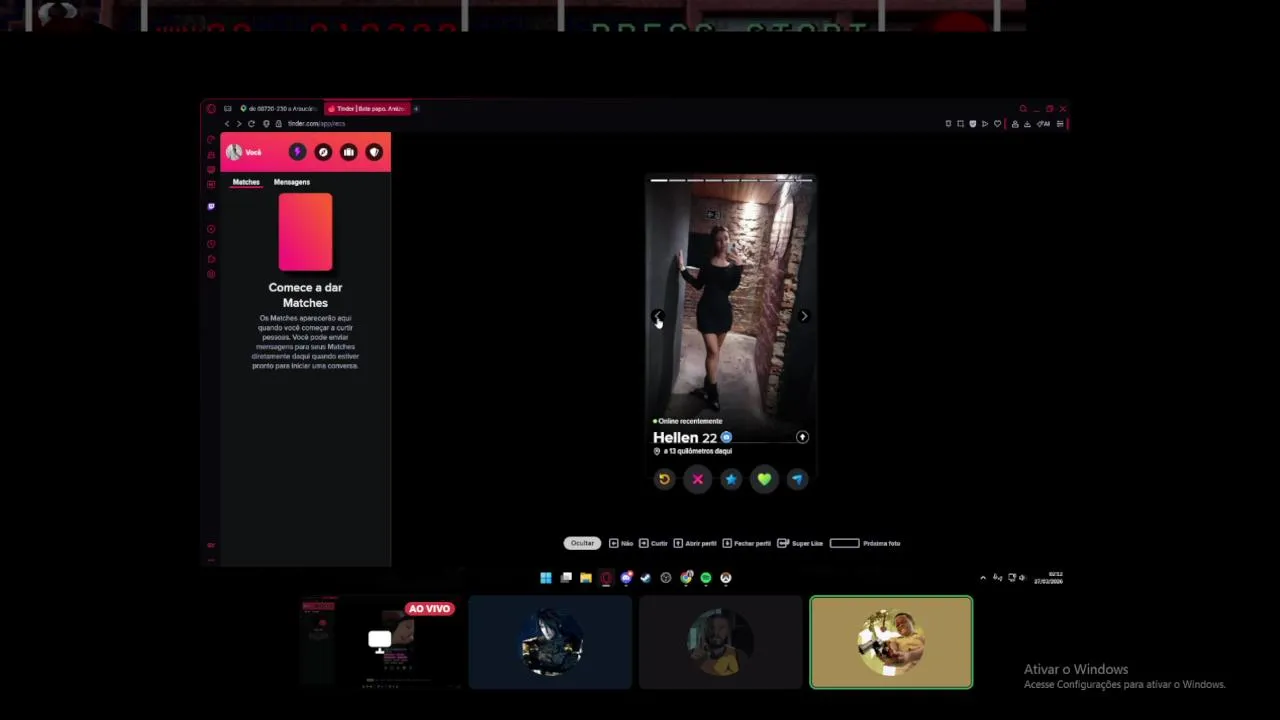This screenshot has width=1280, height=720.
Task: Click the Opera GX logo menu
Action: 211,108
